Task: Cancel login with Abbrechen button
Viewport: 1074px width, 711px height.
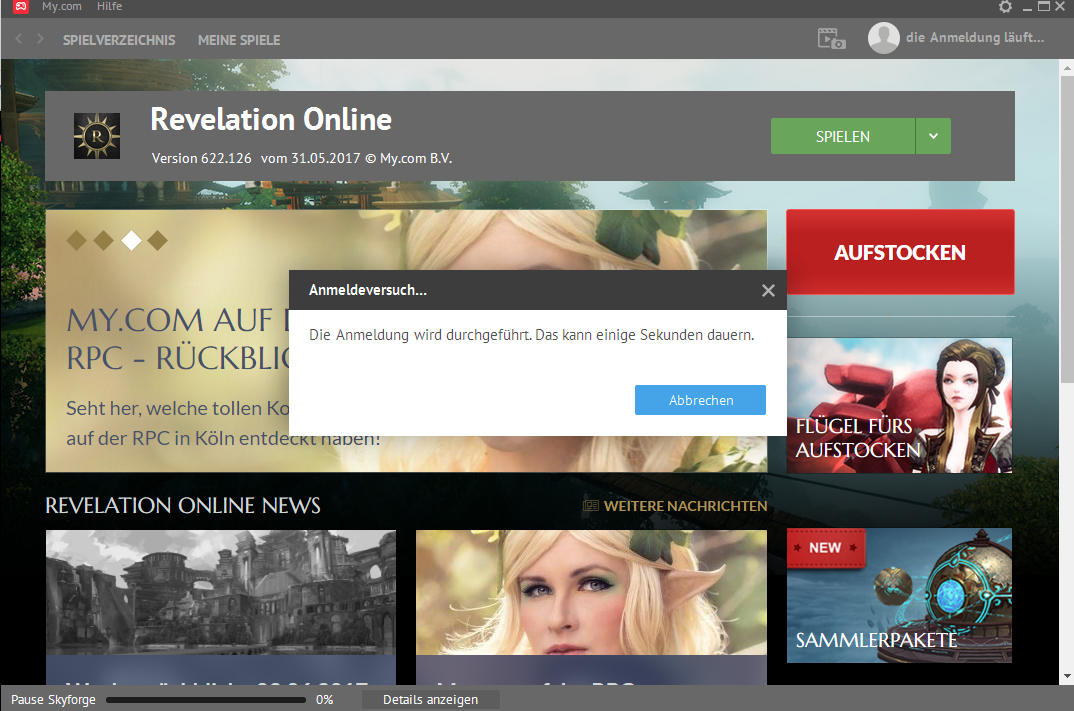Action: tap(700, 400)
